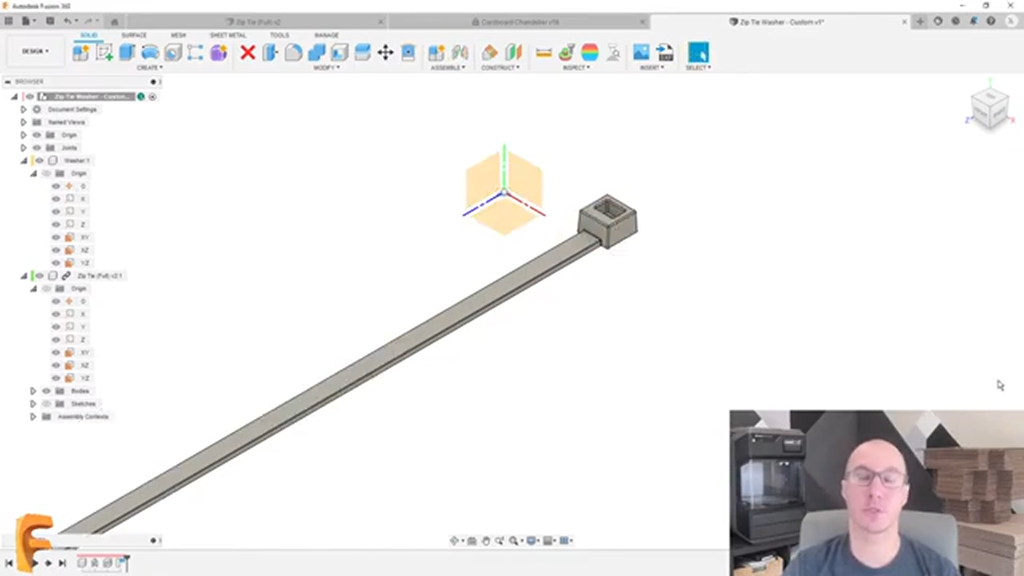The height and width of the screenshot is (576, 1024).
Task: Click the Select tool icon
Action: click(x=698, y=52)
